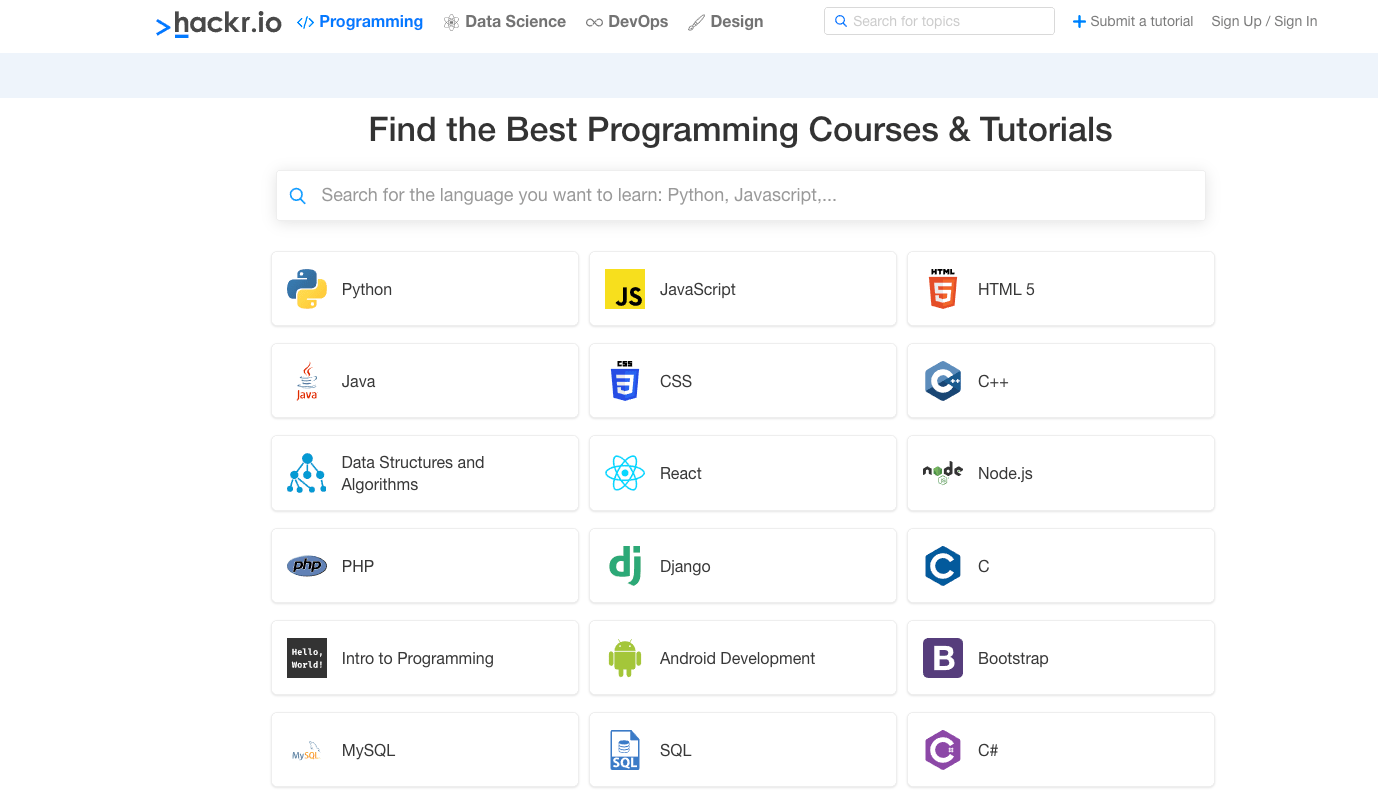Click the Node.js logo icon
The width and height of the screenshot is (1378, 798).
[943, 473]
